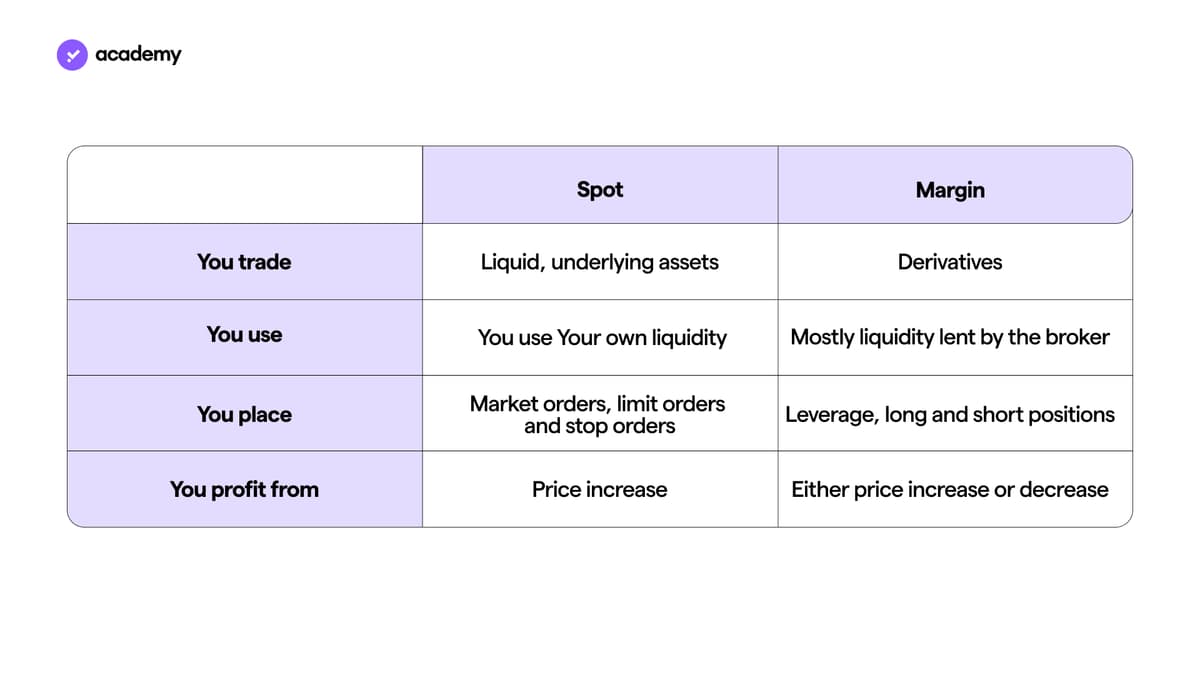The image size is (1200, 675).
Task: Click the You profit from row label
Action: pyautogui.click(x=244, y=489)
